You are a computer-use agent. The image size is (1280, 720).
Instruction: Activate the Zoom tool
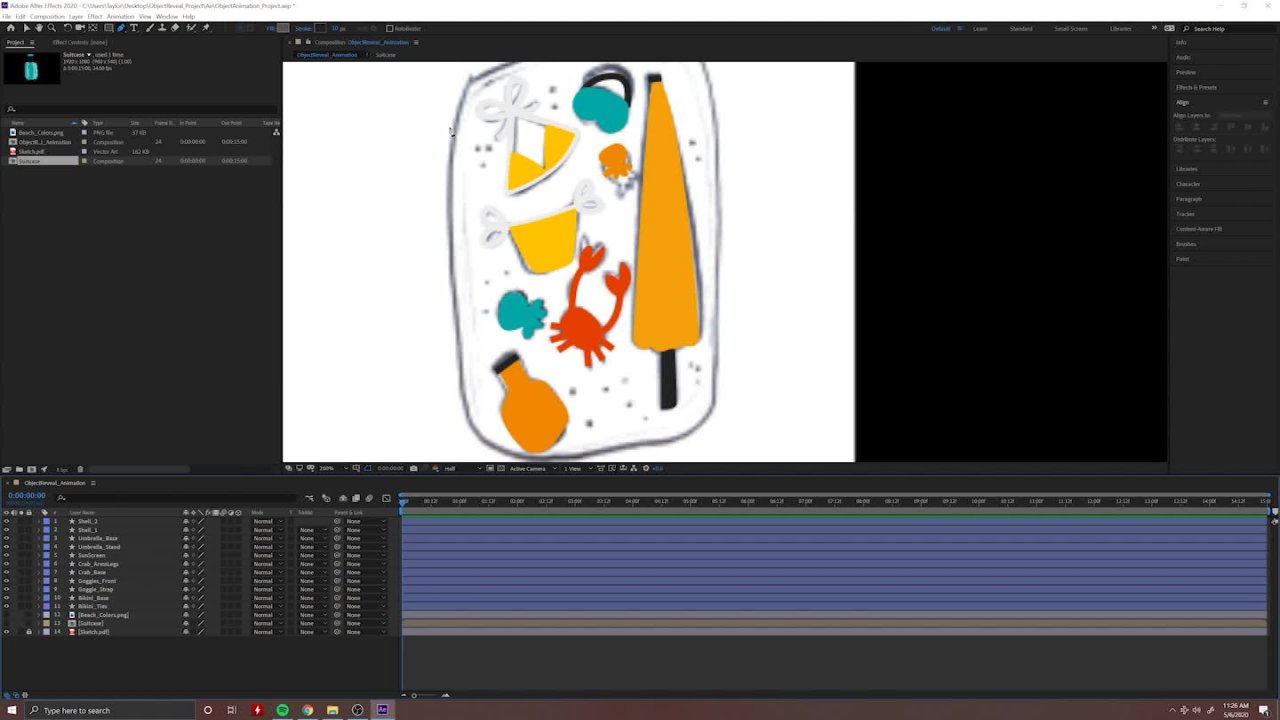click(x=52, y=28)
